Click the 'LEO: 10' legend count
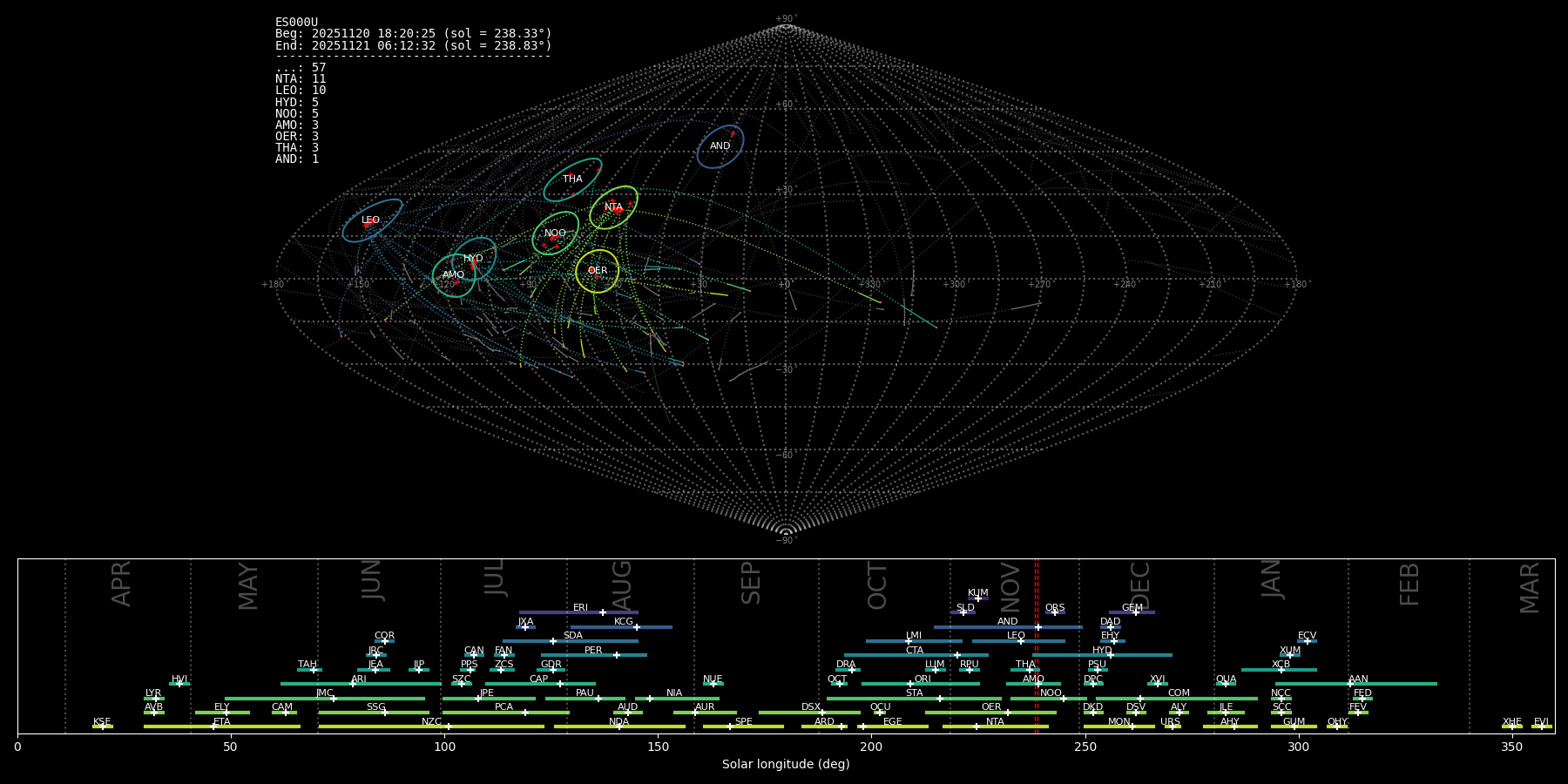Image resolution: width=1568 pixels, height=784 pixels. [x=301, y=91]
